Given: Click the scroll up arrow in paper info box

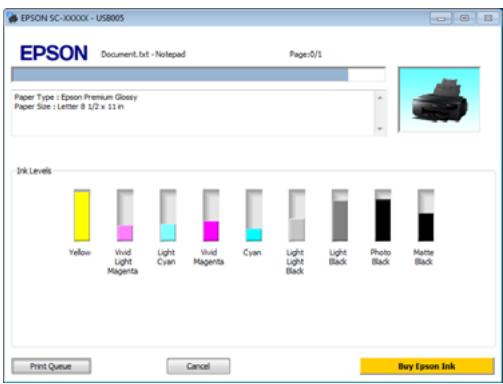Looking at the screenshot, I should (380, 98).
